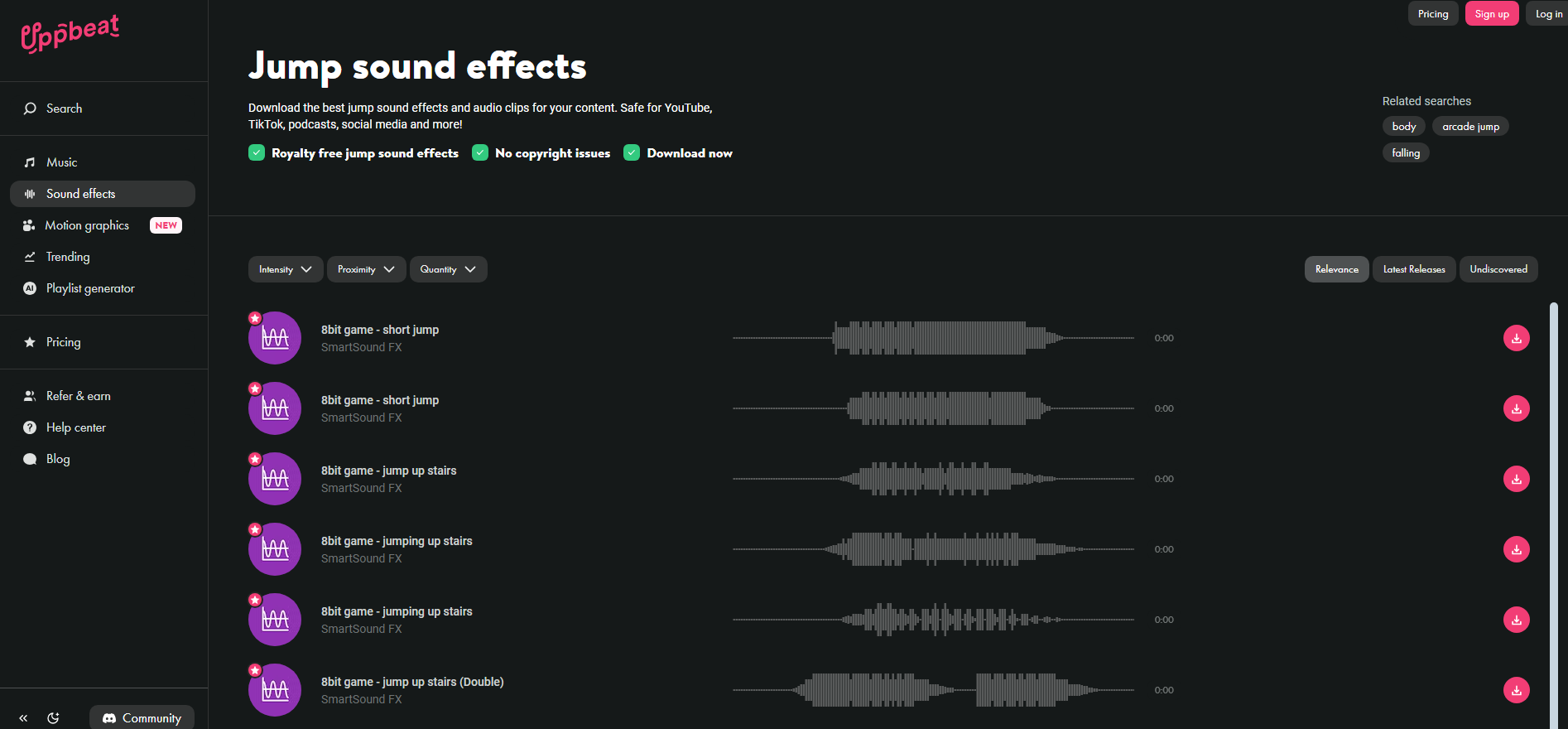Sort results by Latest Releases
1568x729 pixels.
[x=1413, y=269]
